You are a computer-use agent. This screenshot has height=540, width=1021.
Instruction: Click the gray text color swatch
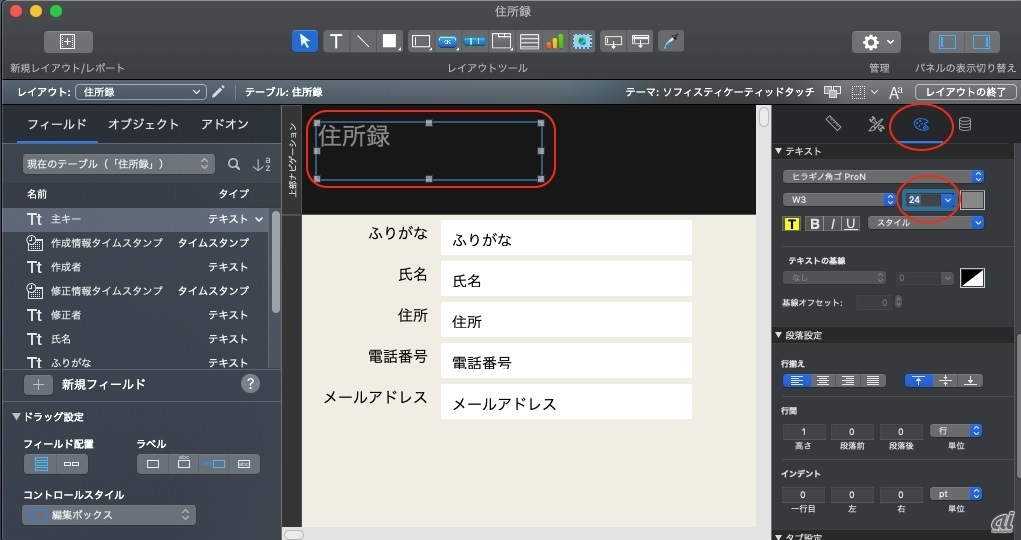pos(972,200)
